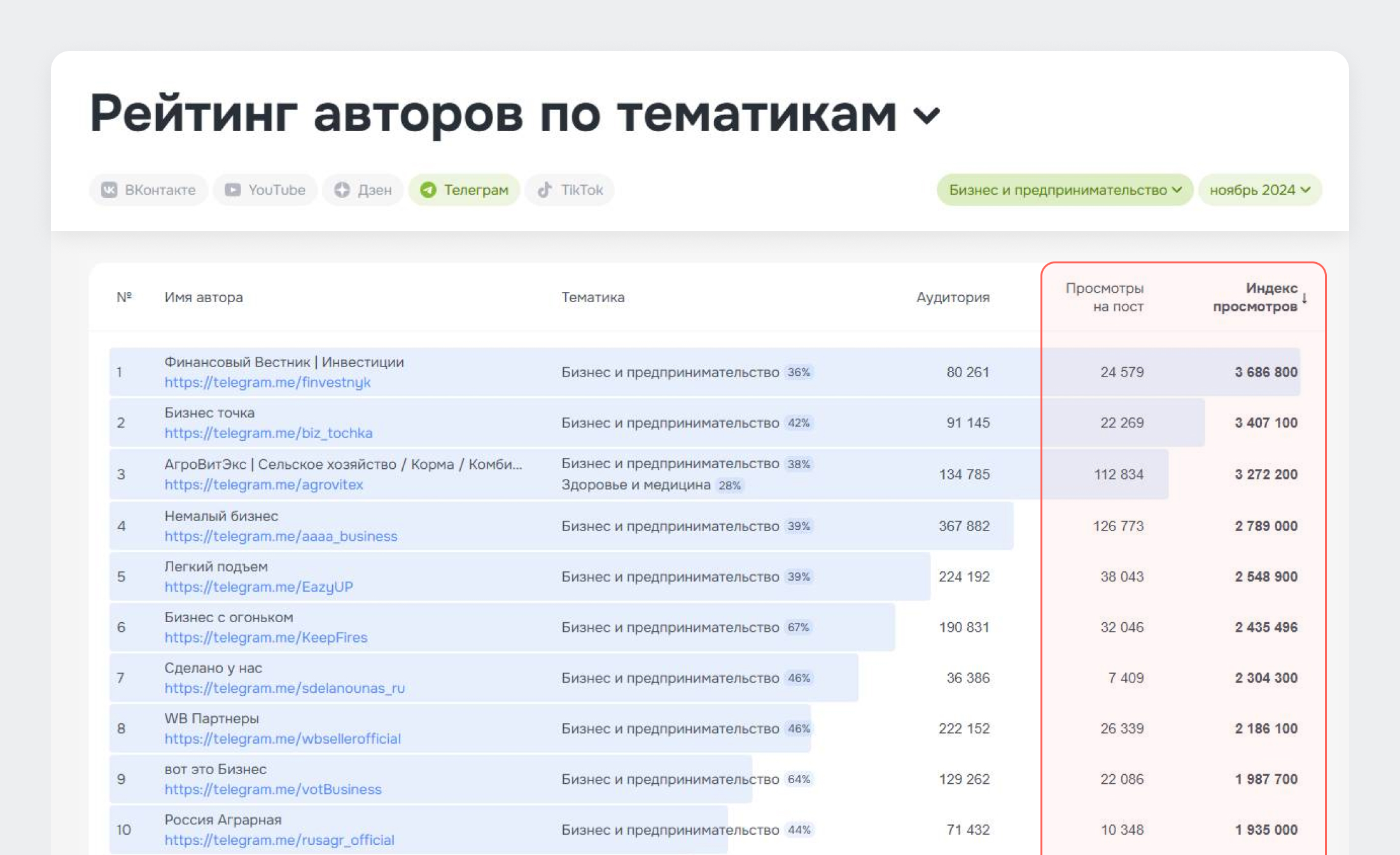The height and width of the screenshot is (855, 1400).
Task: Click view index value 1 987 700
Action: (1266, 779)
